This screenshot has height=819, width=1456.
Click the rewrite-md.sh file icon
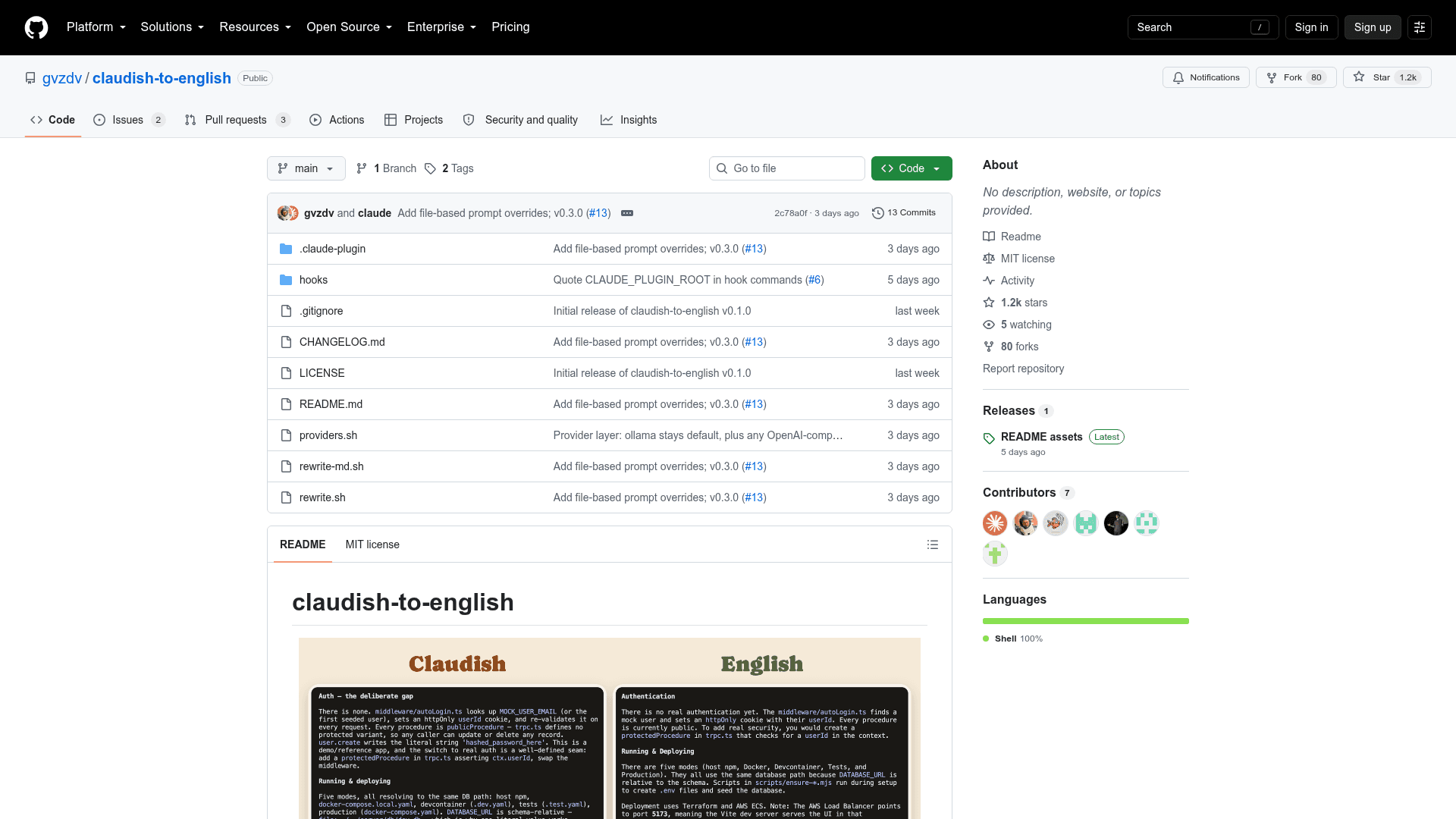coord(286,466)
